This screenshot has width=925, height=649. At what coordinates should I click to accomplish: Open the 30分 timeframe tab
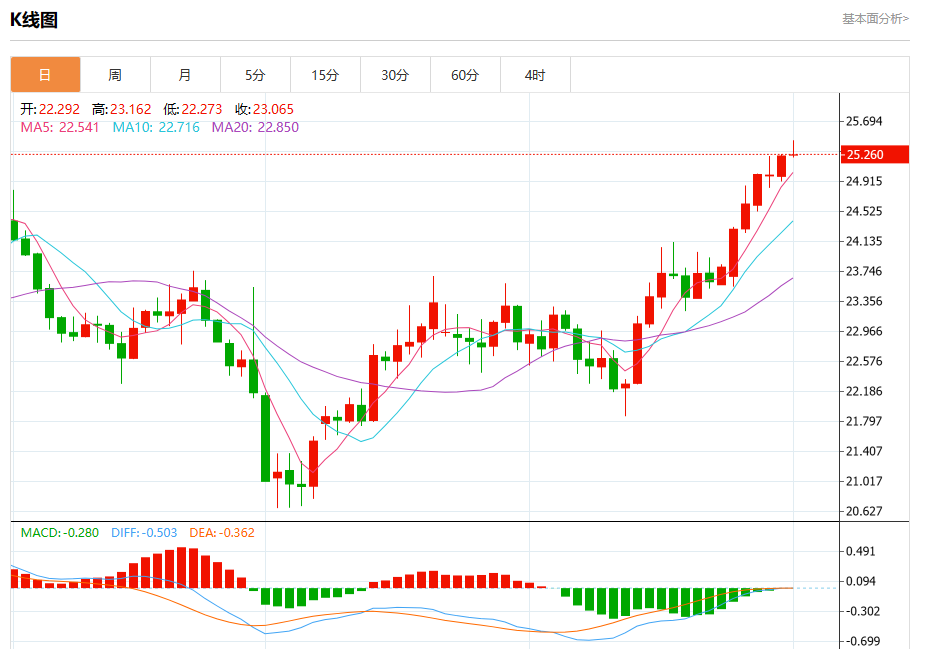(395, 75)
